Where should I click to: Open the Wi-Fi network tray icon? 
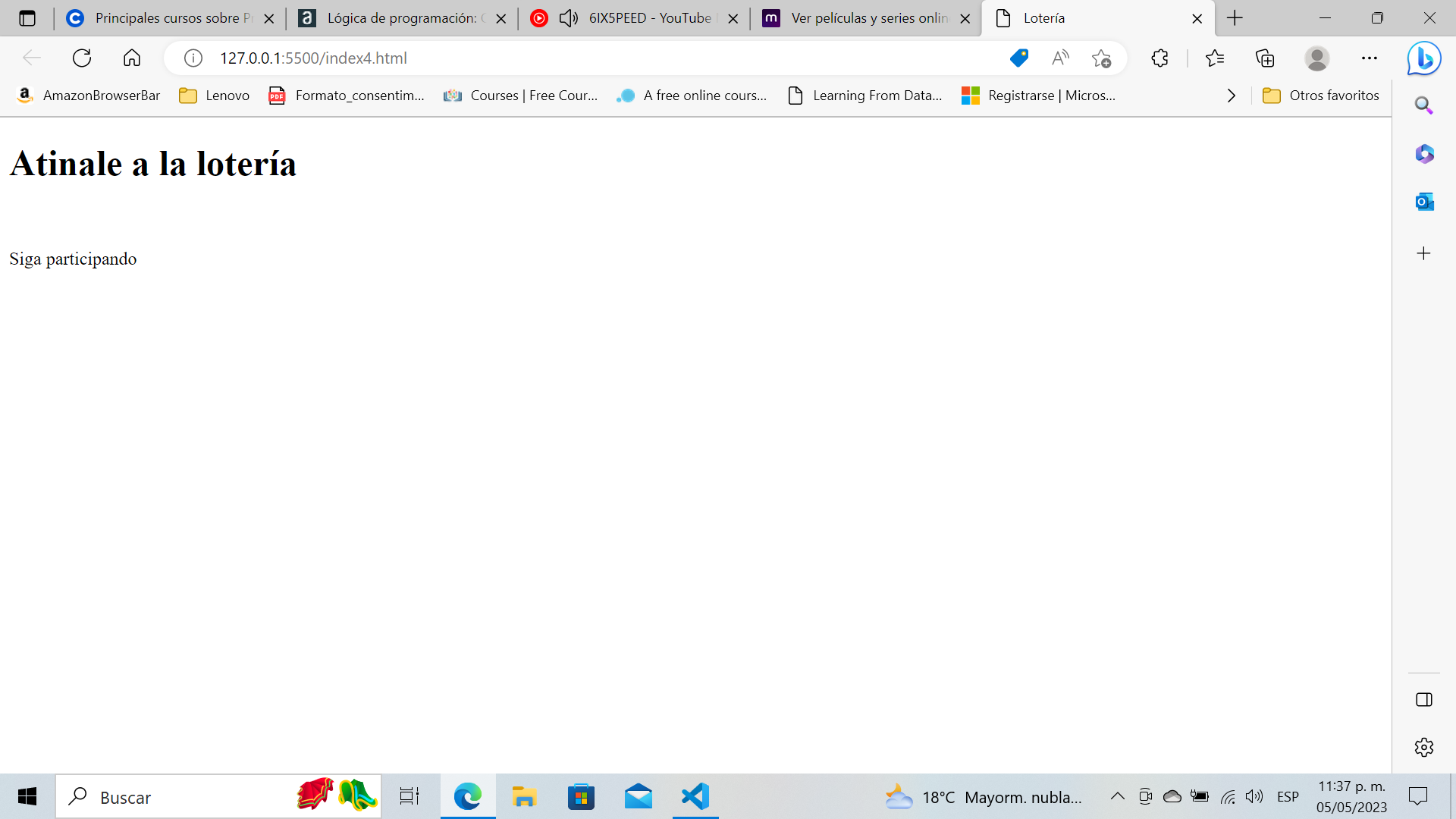click(1228, 796)
